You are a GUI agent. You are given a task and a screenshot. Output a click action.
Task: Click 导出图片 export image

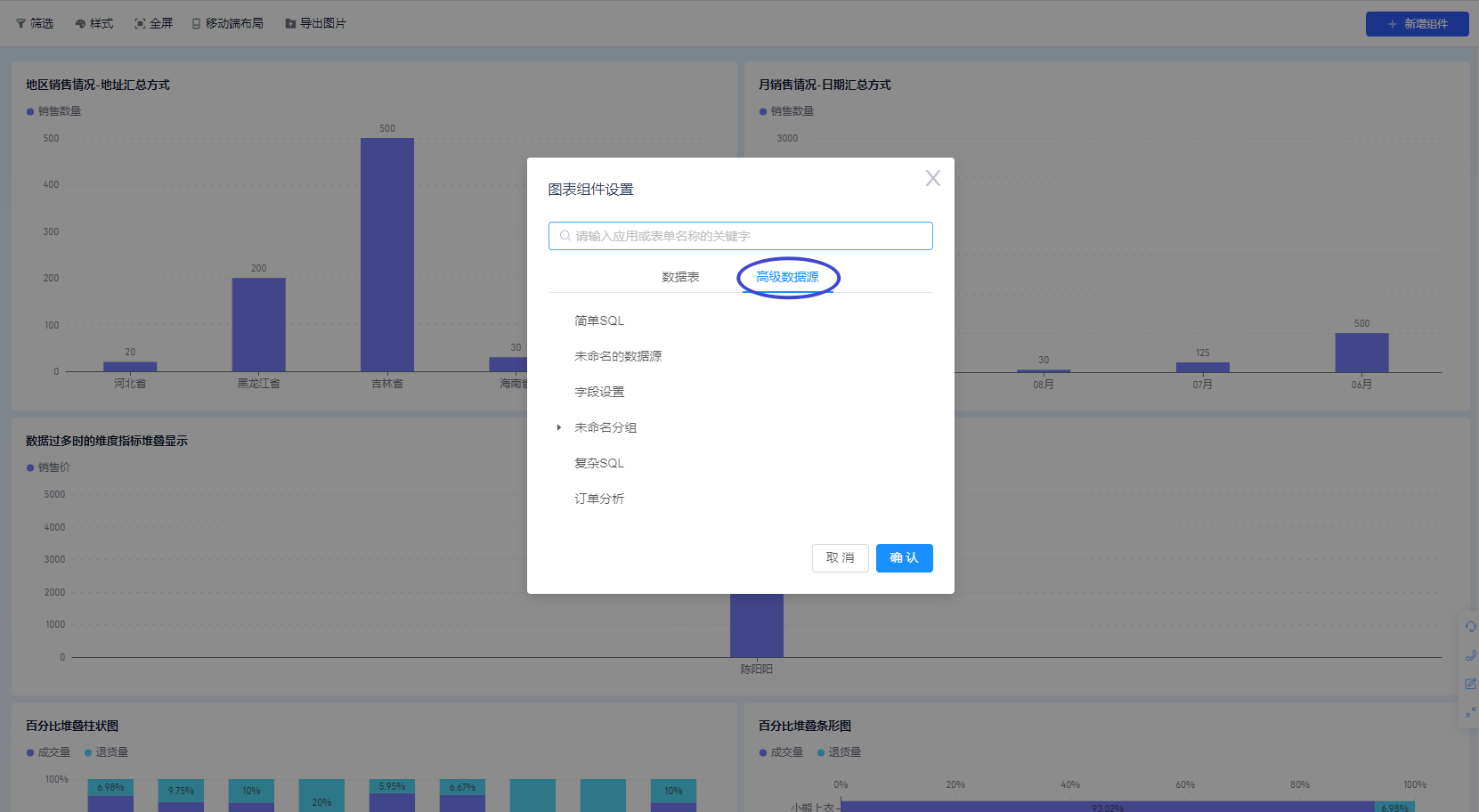coord(315,23)
